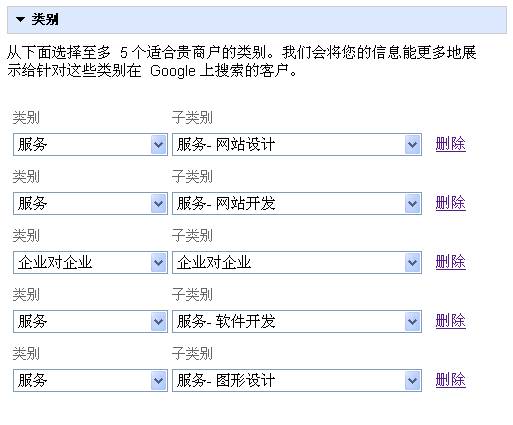513x425 pixels.
Task: Open the first row 服务 category dropdown arrow
Action: pos(159,145)
